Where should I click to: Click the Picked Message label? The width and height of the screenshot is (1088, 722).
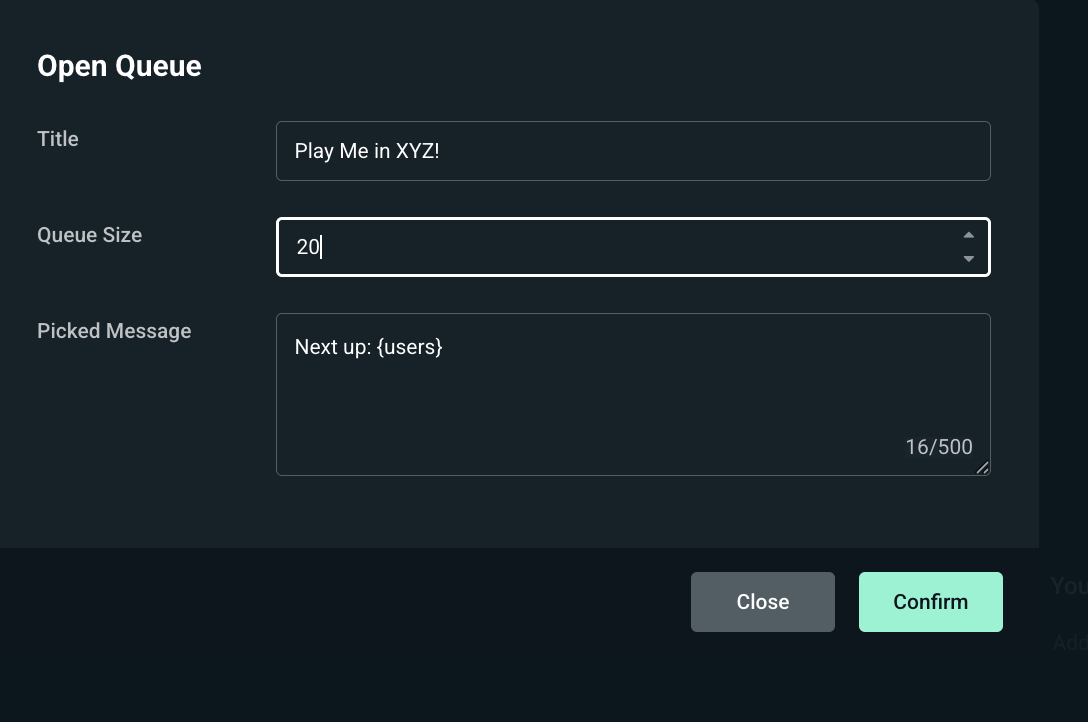[114, 331]
